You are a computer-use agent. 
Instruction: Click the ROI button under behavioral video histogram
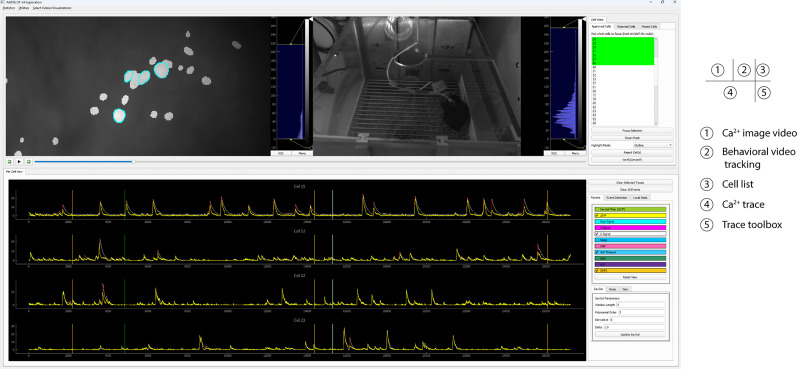[555, 153]
